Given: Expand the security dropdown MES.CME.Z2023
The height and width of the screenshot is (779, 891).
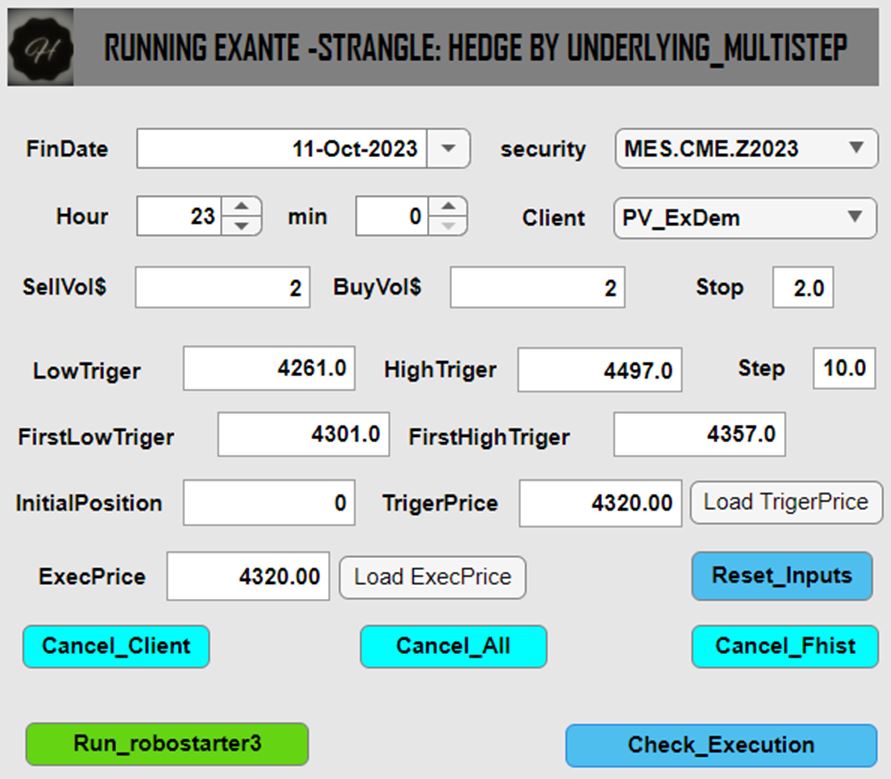Looking at the screenshot, I should pos(855,149).
